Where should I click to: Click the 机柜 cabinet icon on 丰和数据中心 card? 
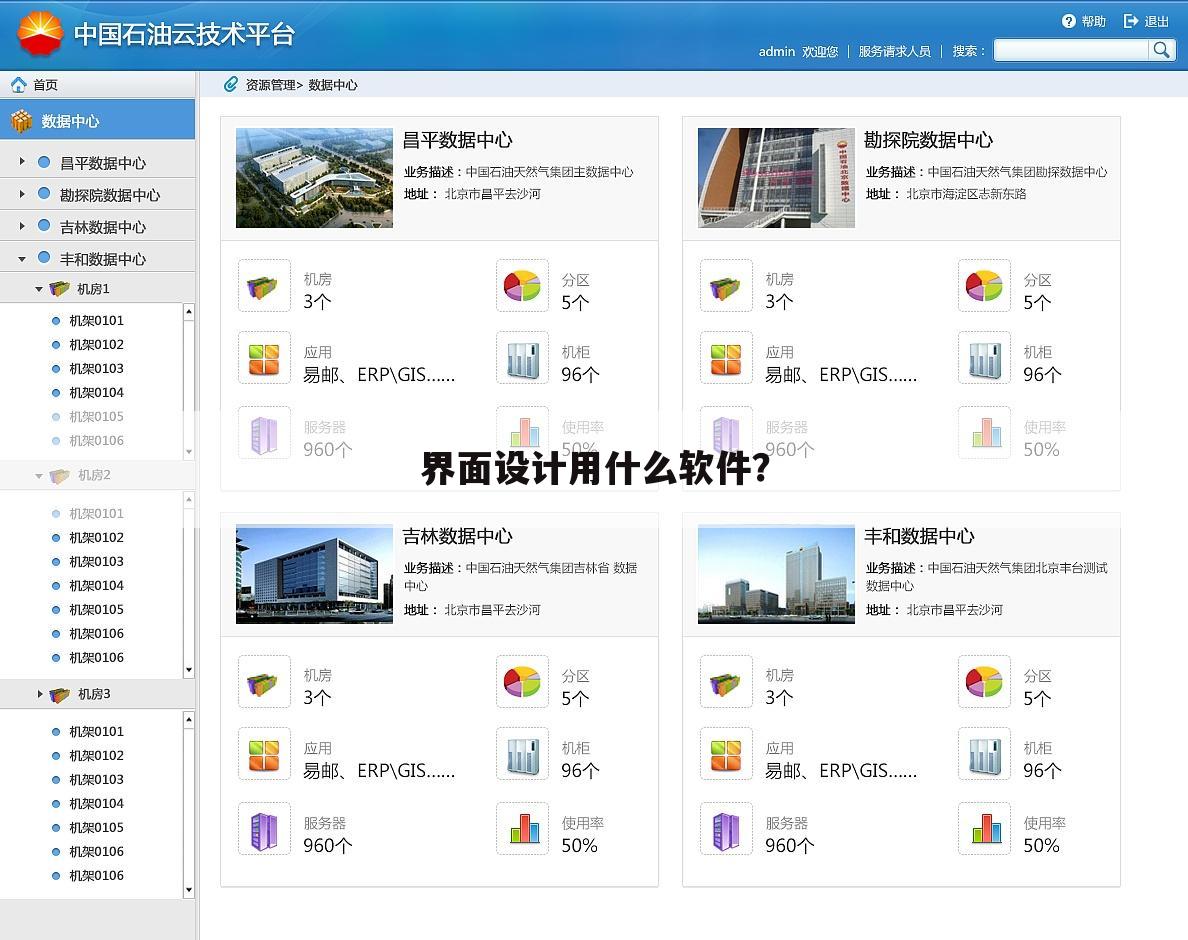tap(984, 754)
